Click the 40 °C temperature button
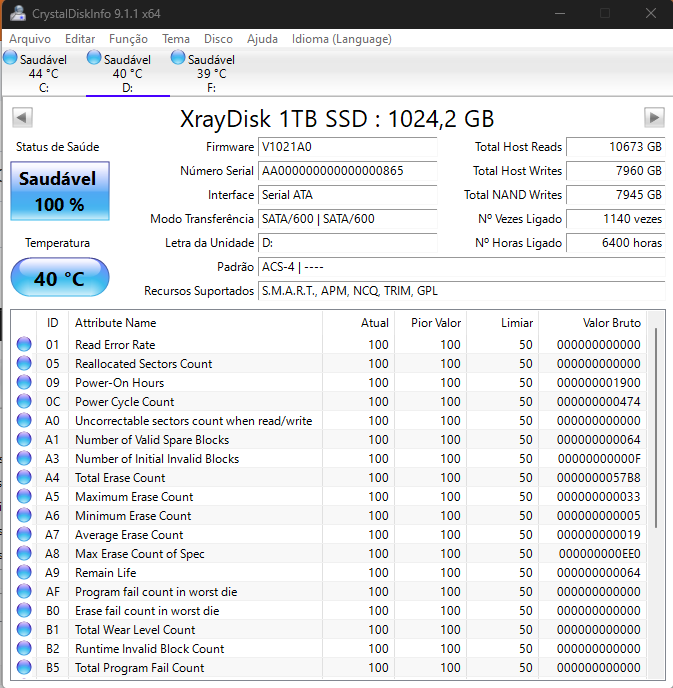This screenshot has height=688, width=673. [x=60, y=277]
